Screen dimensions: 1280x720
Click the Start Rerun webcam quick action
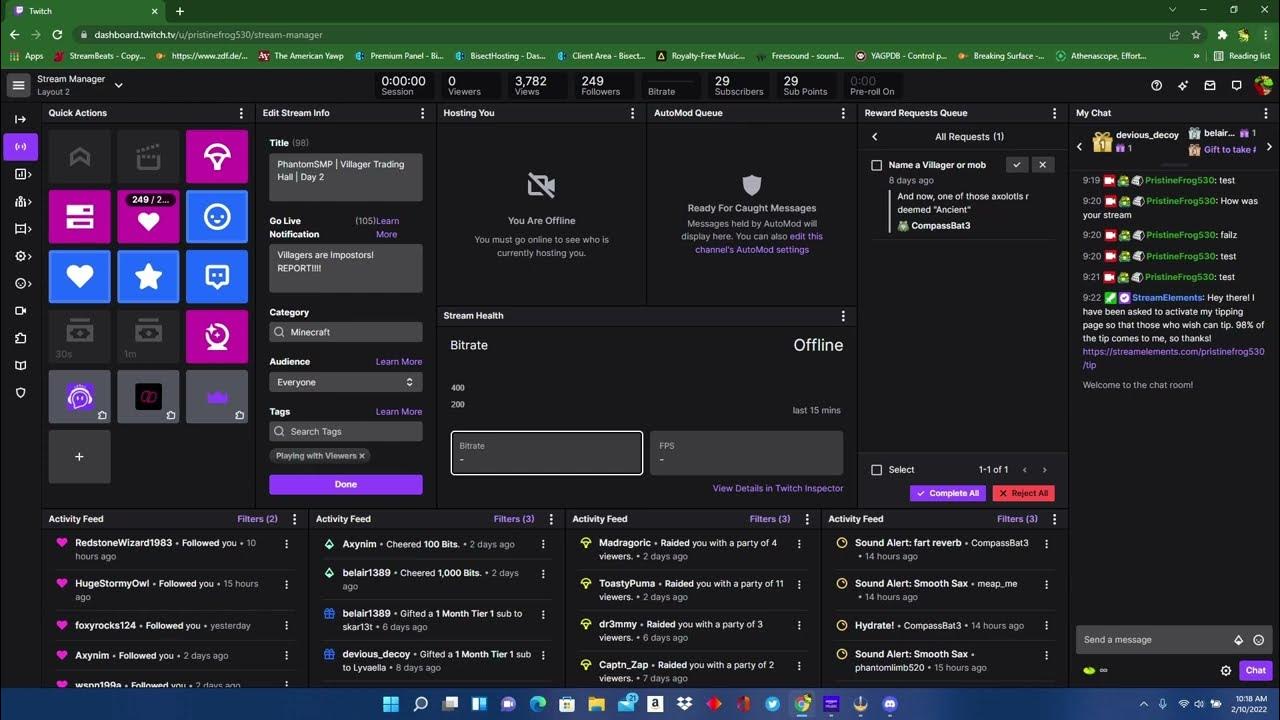[x=217, y=336]
